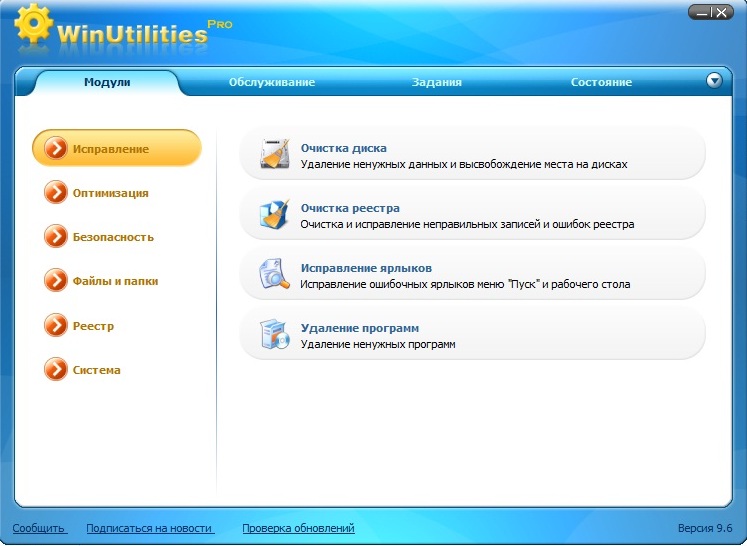Click the Исправление ярлыков magnifier icon
This screenshot has height=546, width=747.
pos(274,275)
